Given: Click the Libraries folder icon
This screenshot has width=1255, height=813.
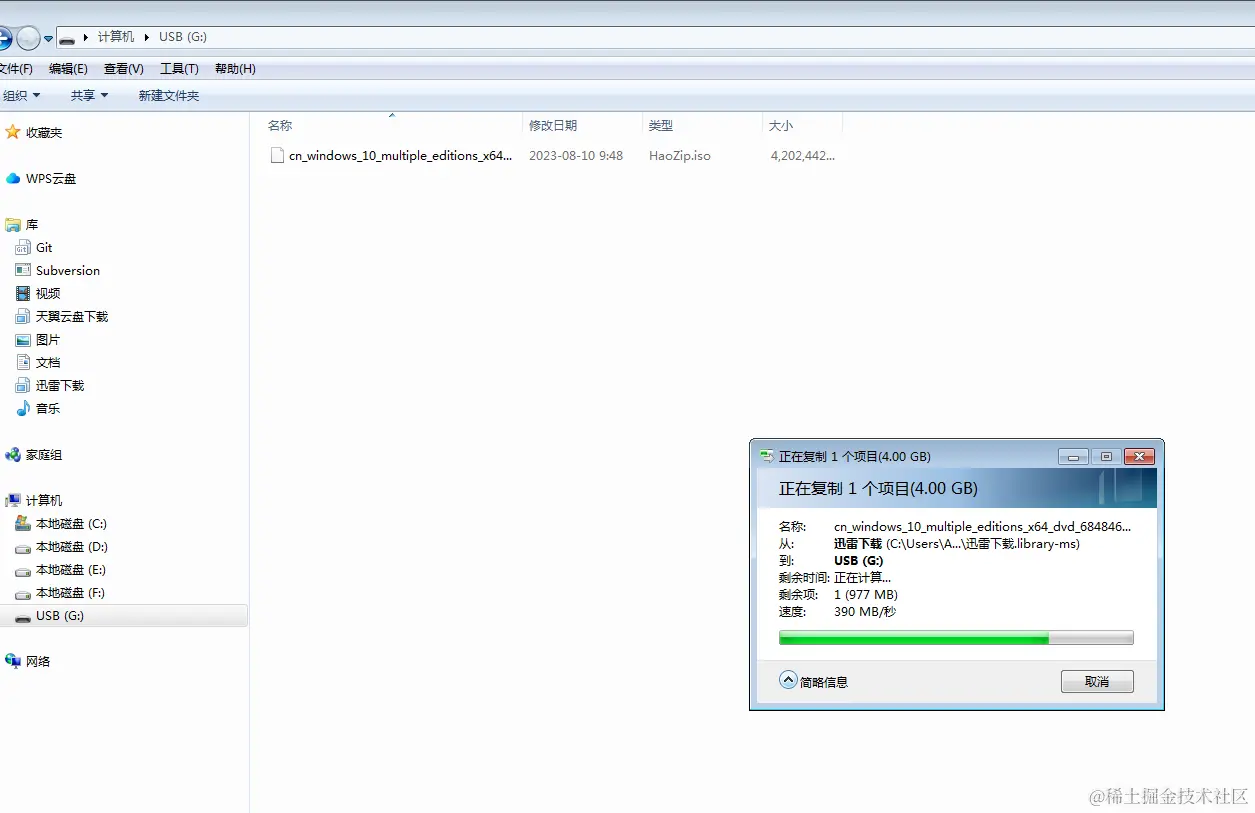Looking at the screenshot, I should coord(13,224).
